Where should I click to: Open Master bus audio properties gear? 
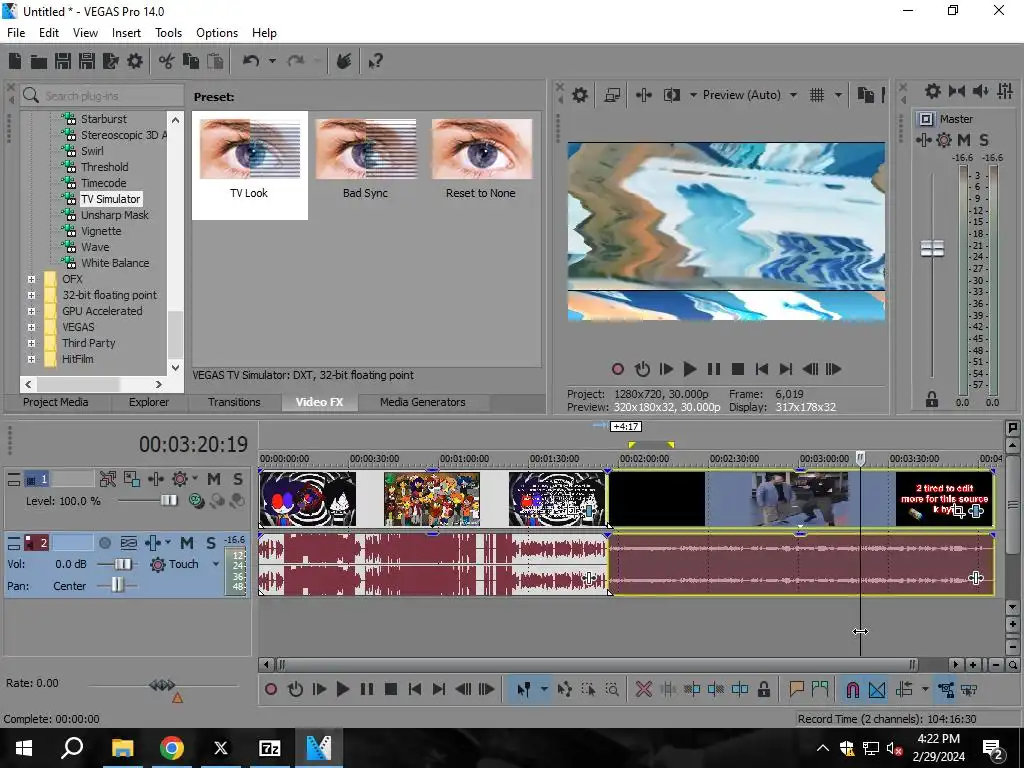pyautogui.click(x=933, y=91)
